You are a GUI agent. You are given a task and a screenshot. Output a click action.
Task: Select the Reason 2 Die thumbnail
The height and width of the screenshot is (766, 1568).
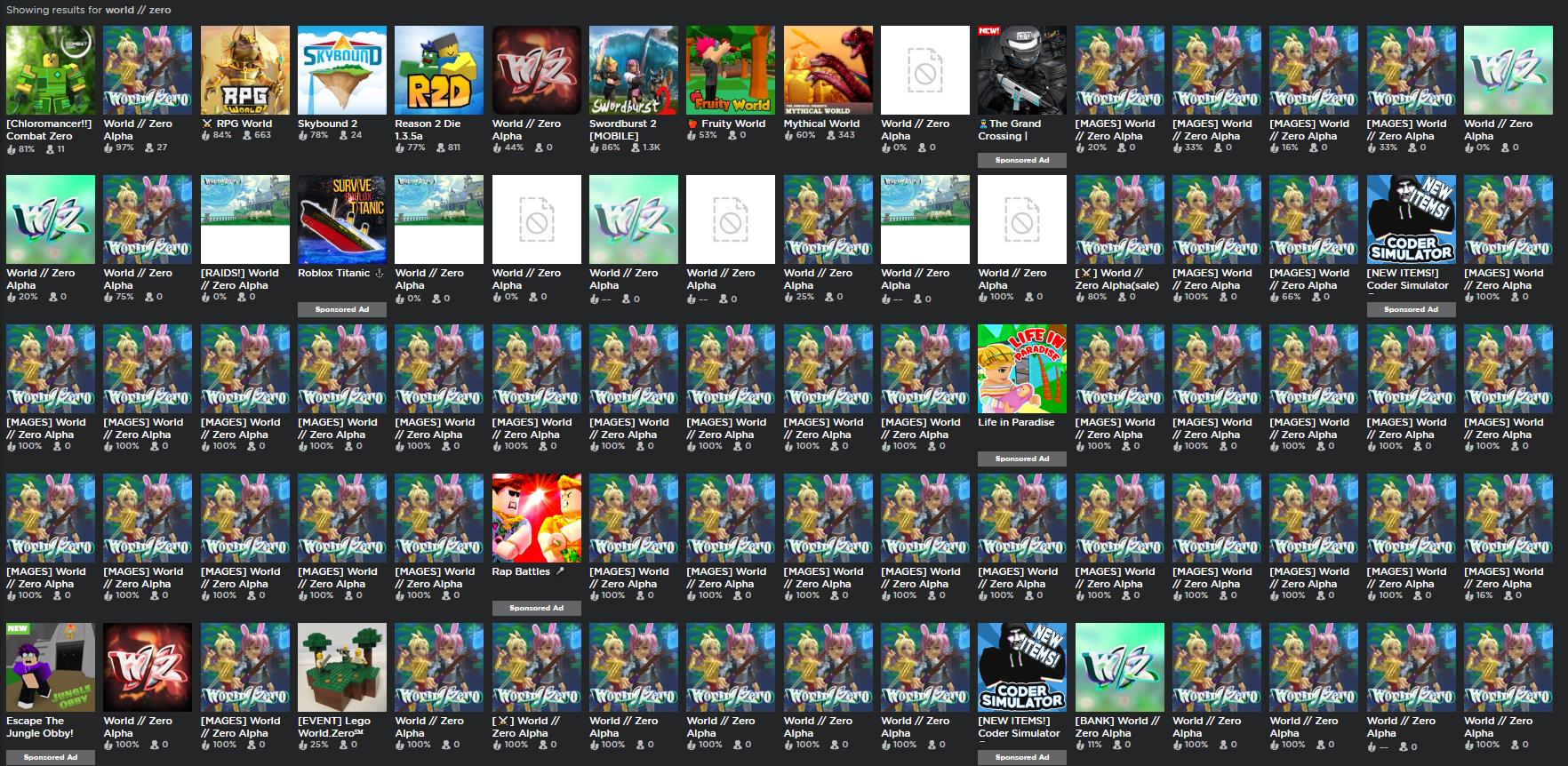[x=439, y=70]
